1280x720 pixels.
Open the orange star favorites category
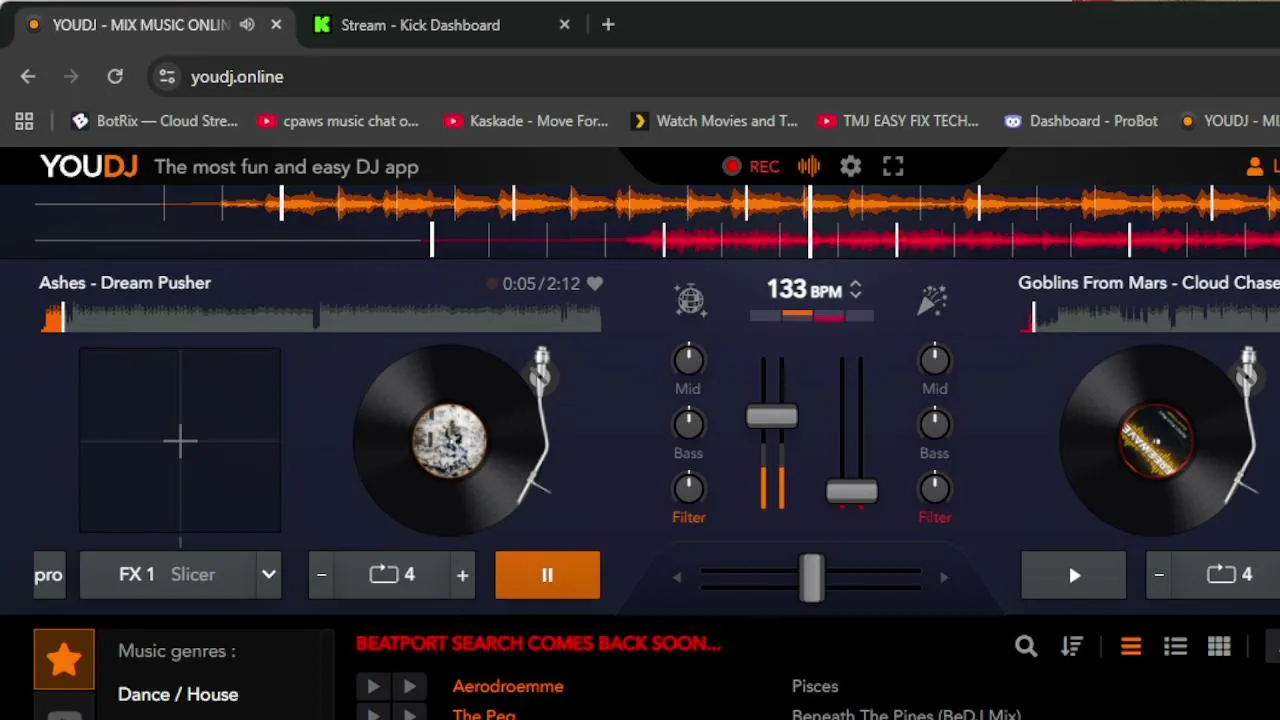point(64,659)
